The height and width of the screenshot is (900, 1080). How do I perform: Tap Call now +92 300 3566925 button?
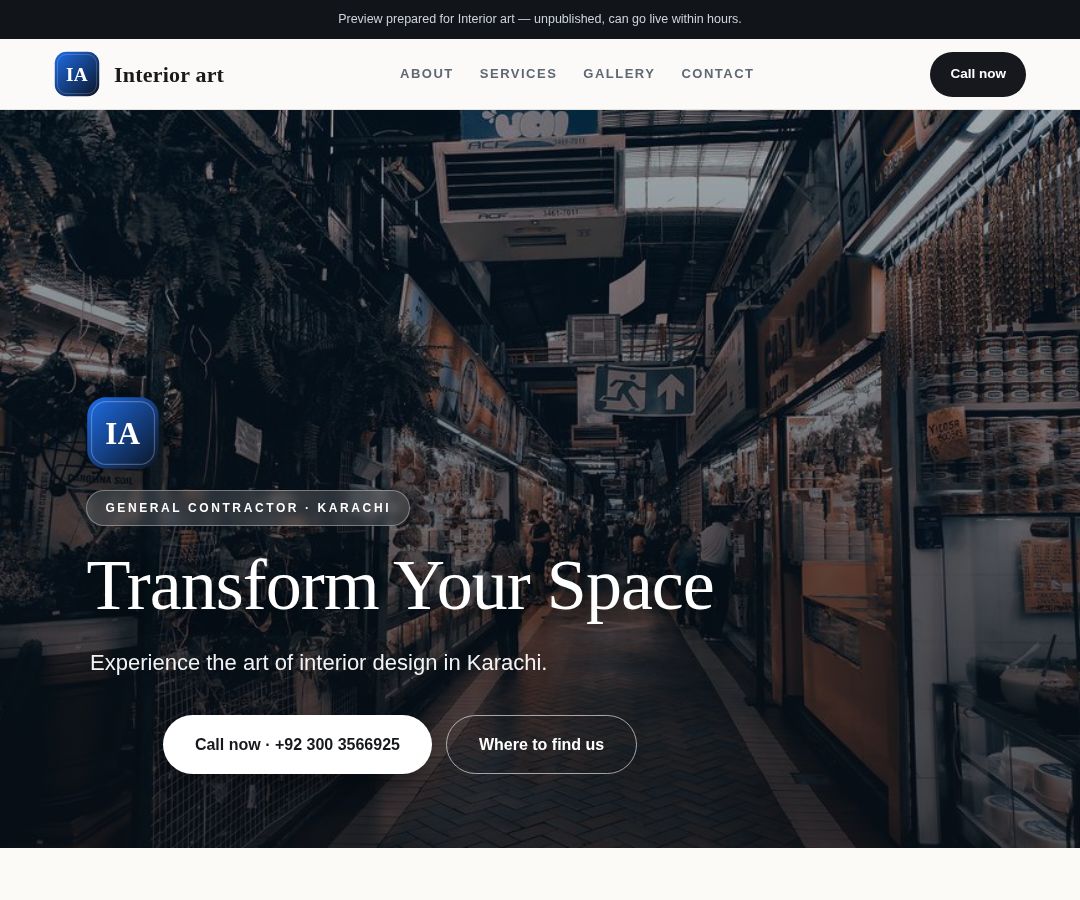[297, 744]
